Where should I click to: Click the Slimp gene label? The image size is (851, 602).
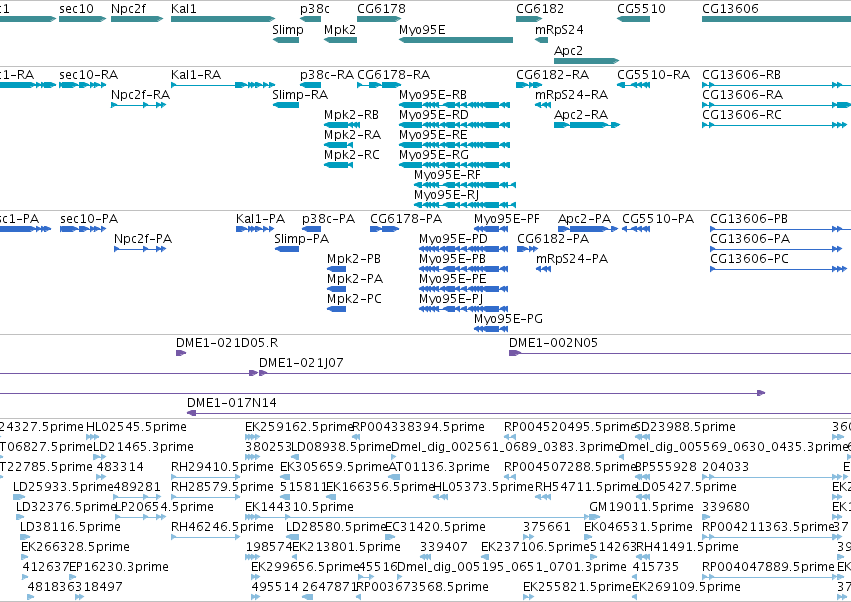(288, 29)
